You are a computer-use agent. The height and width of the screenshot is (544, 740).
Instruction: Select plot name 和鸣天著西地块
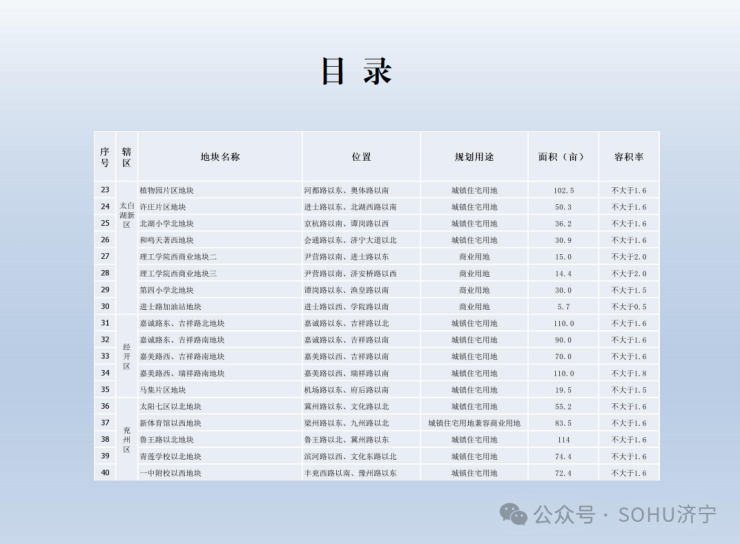(167, 240)
